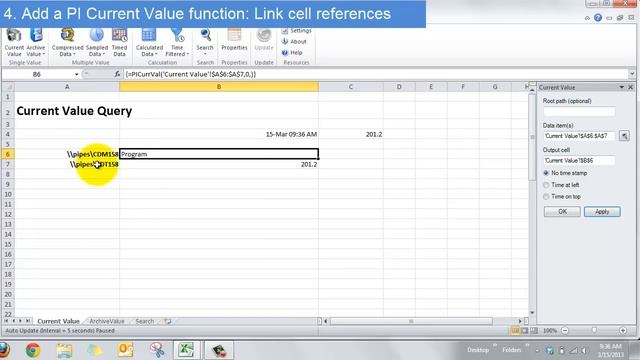This screenshot has width=640, height=360.
Task: Expand the formula bar
Action: pyautogui.click(x=632, y=74)
